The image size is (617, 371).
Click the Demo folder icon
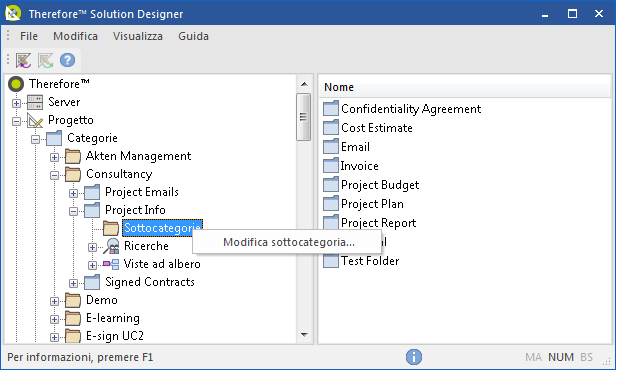click(73, 301)
